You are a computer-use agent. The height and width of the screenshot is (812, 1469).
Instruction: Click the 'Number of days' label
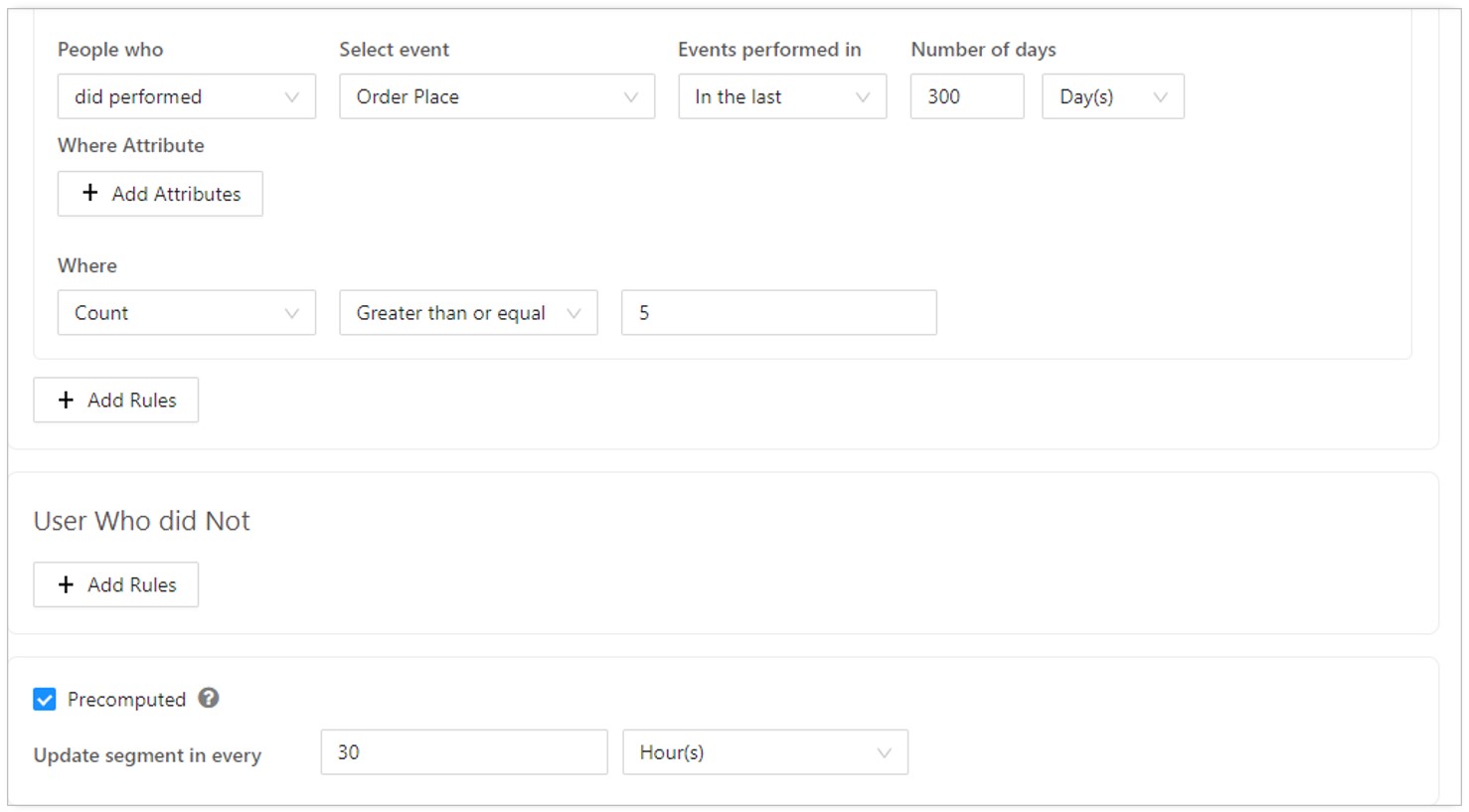click(x=983, y=50)
